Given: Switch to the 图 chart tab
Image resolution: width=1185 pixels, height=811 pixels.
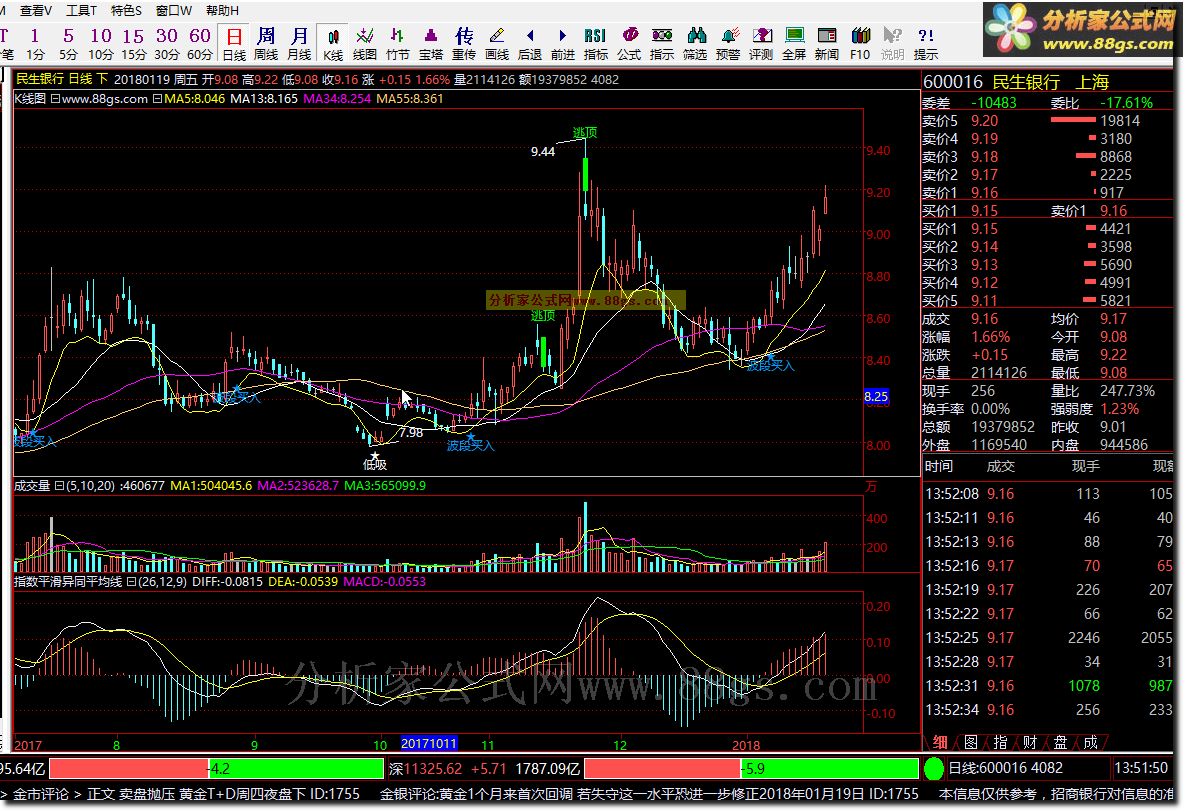Looking at the screenshot, I should tap(971, 742).
